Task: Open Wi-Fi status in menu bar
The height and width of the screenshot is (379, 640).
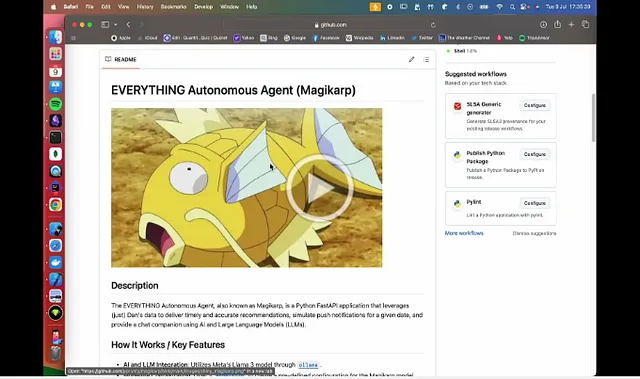Action: (x=500, y=7)
